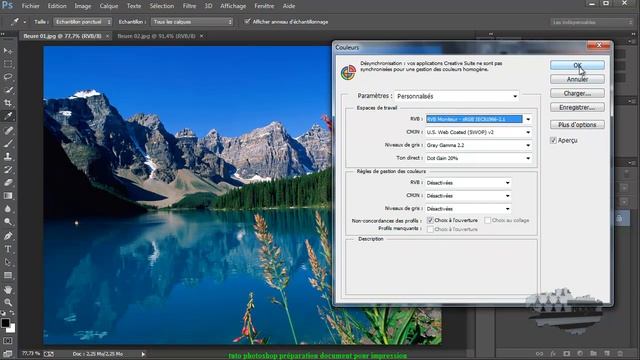This screenshot has width=640, height=360.
Task: Select the Gradient tool
Action: (8, 196)
